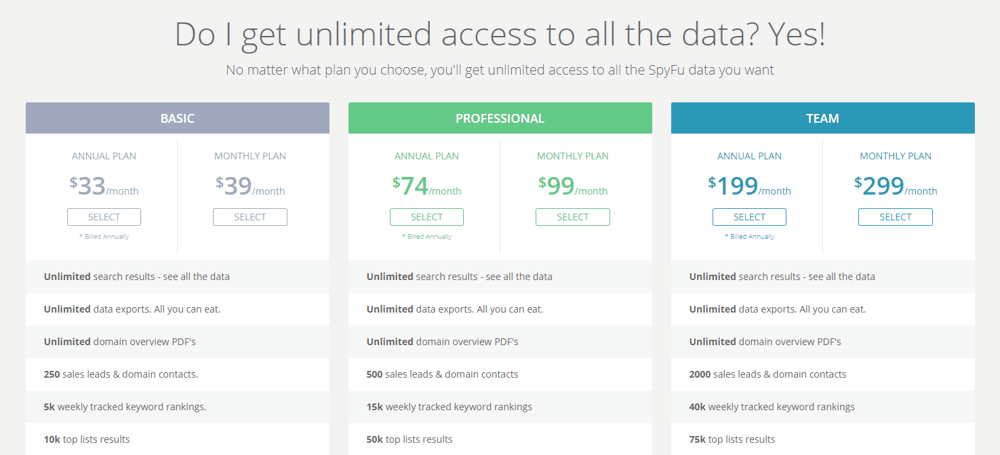Click the $99/month Professional price
This screenshot has height=455, width=1000.
point(573,186)
